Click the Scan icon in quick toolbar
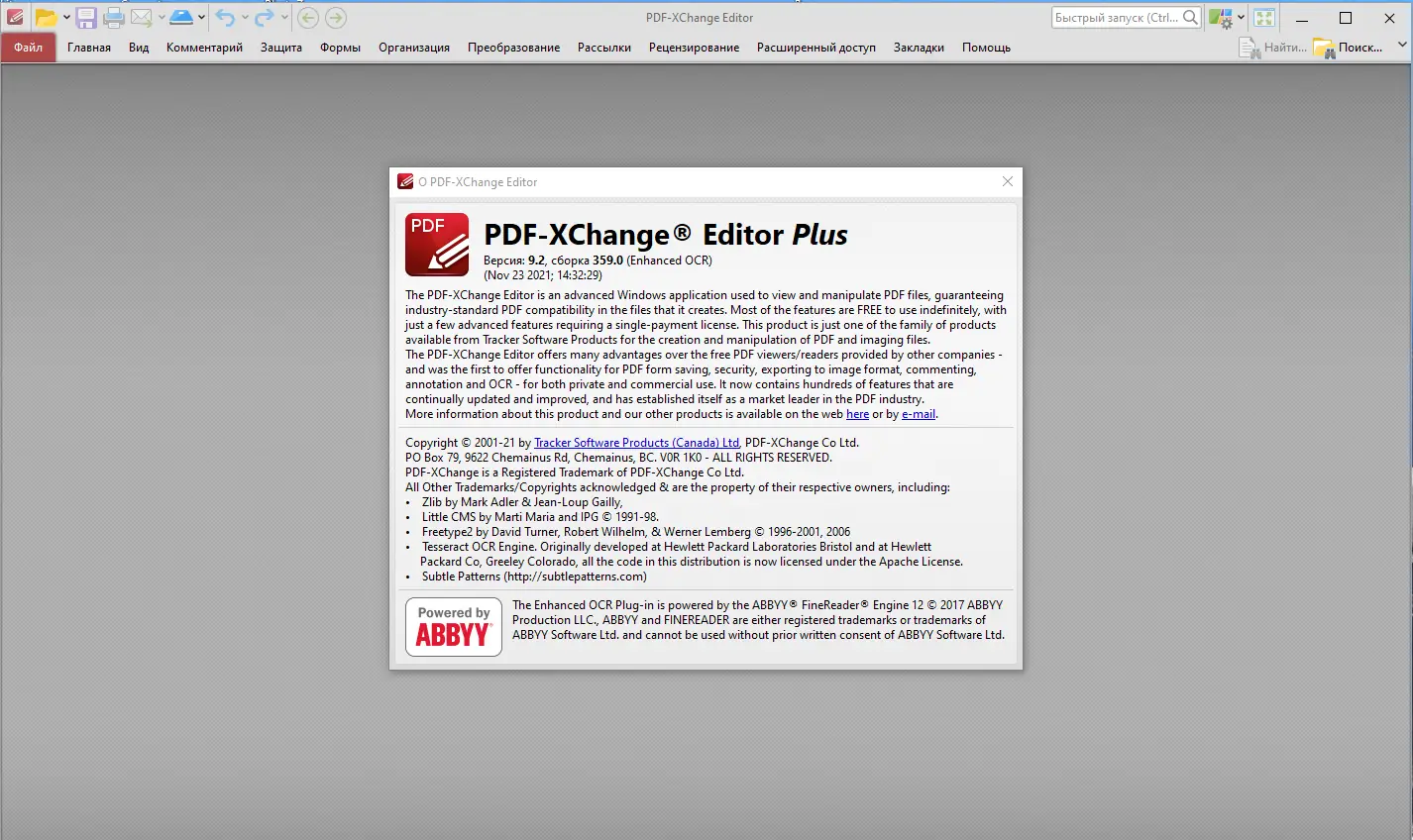The width and height of the screenshot is (1413, 840). coord(181,17)
